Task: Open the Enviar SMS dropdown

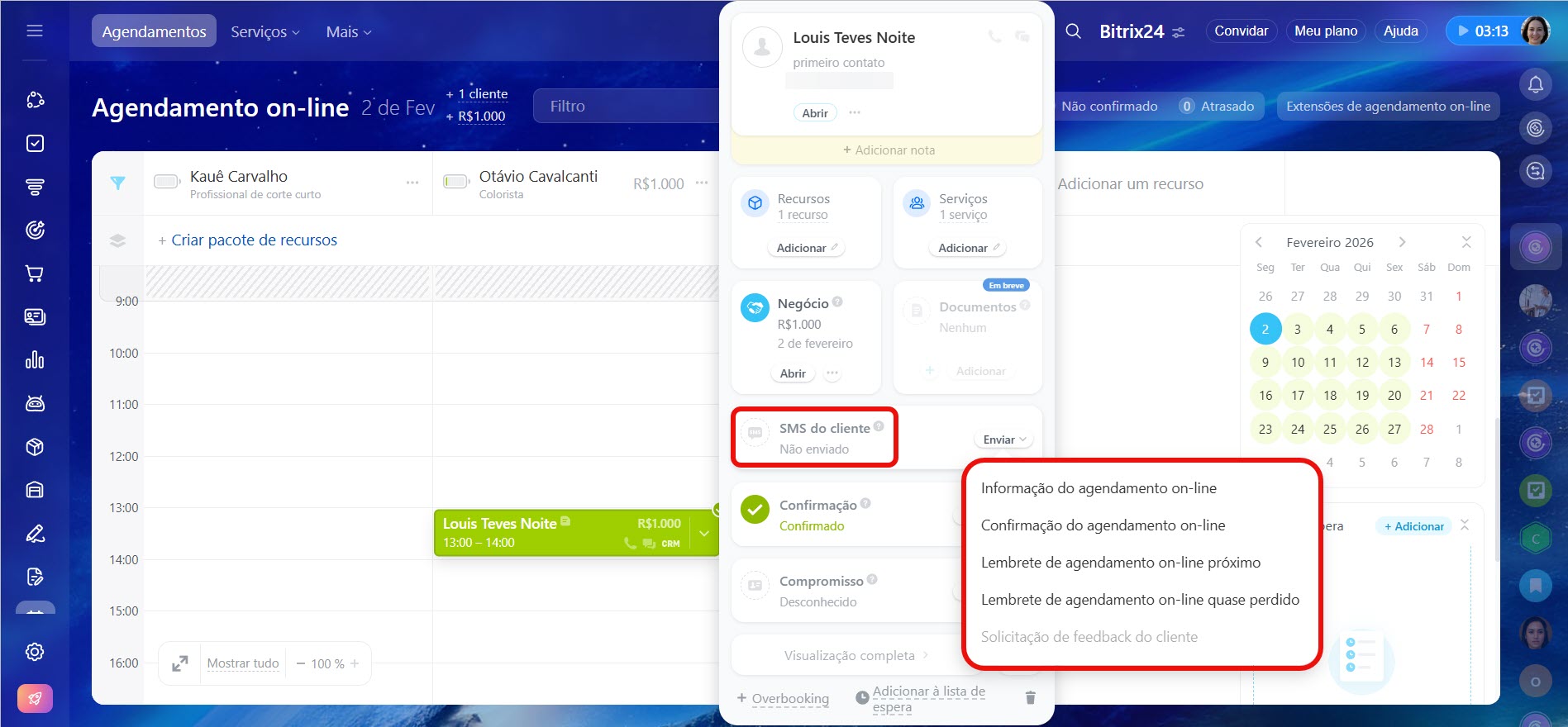Action: point(1003,440)
